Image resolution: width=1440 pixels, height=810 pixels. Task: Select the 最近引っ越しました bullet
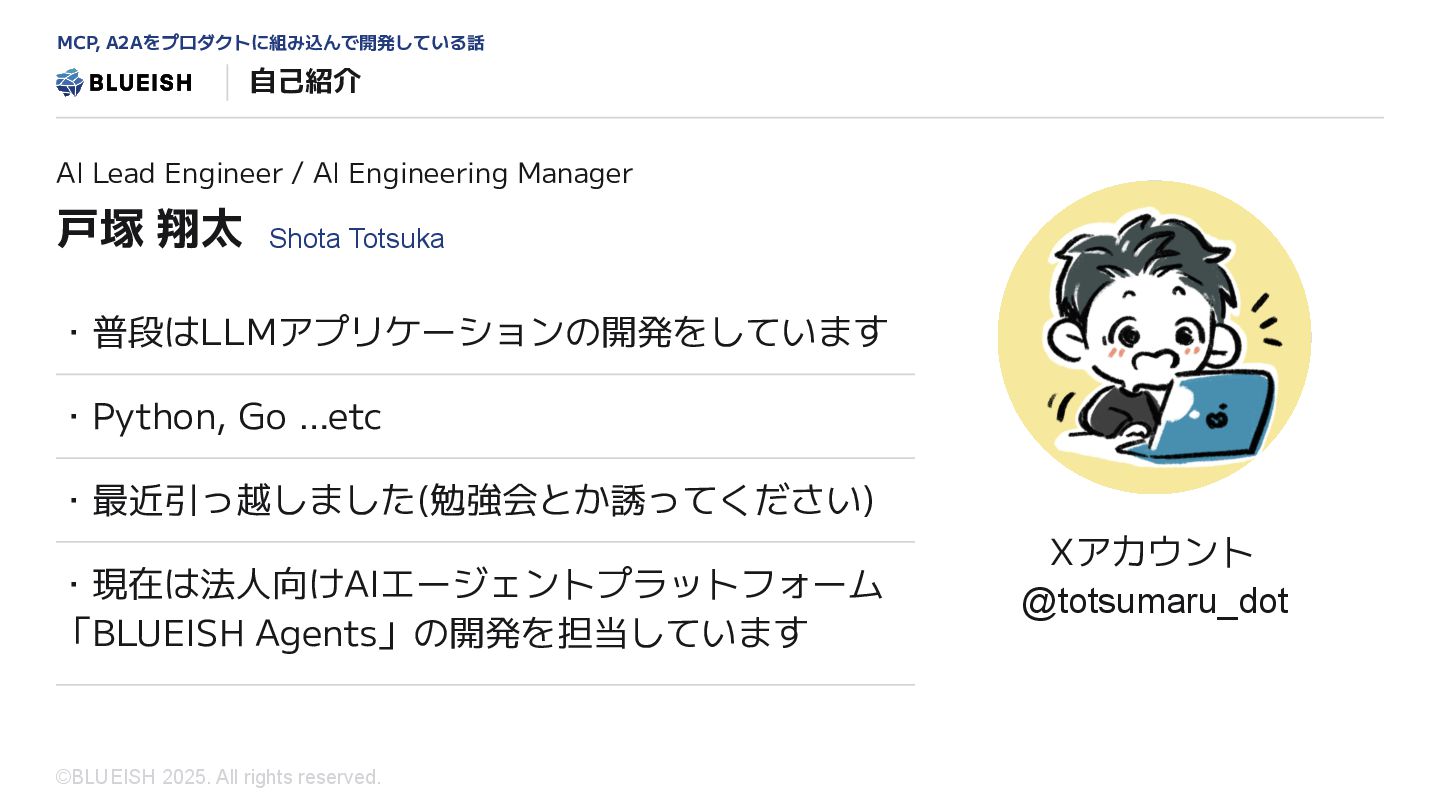click(x=469, y=500)
